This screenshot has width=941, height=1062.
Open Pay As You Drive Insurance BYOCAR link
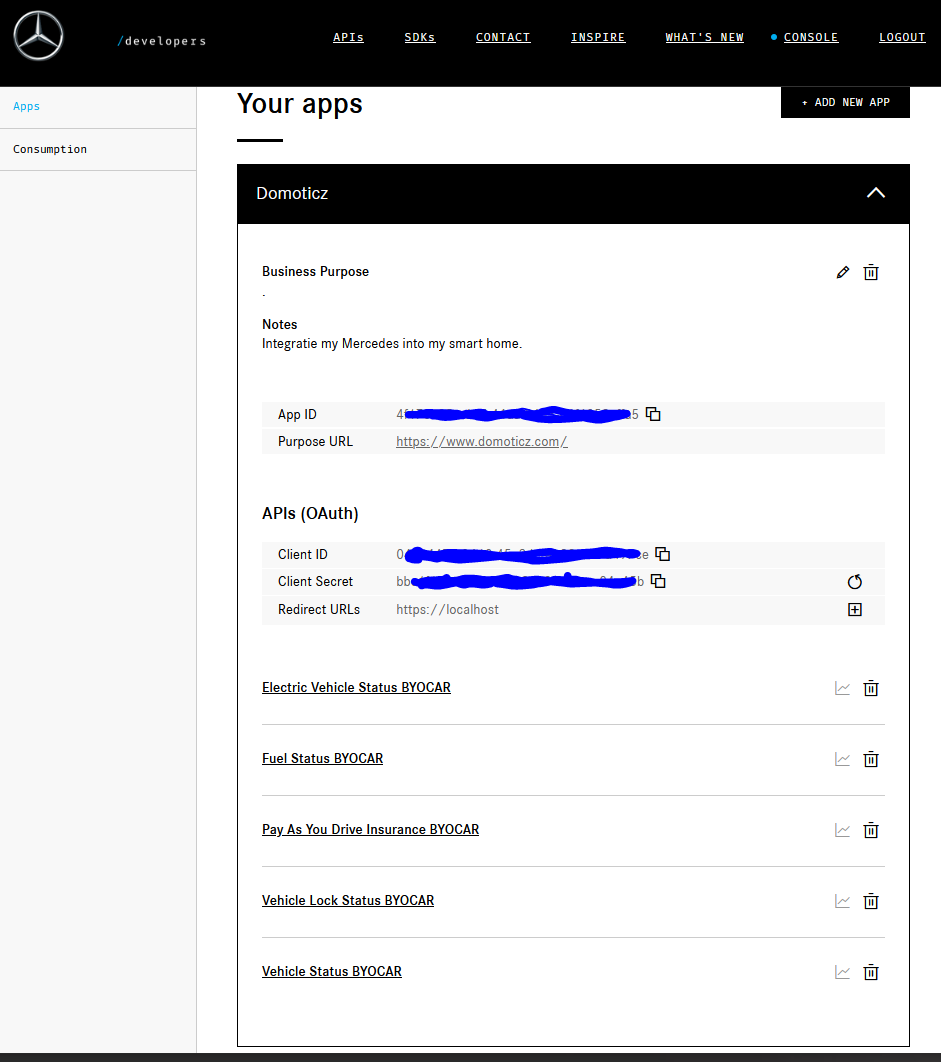point(371,830)
